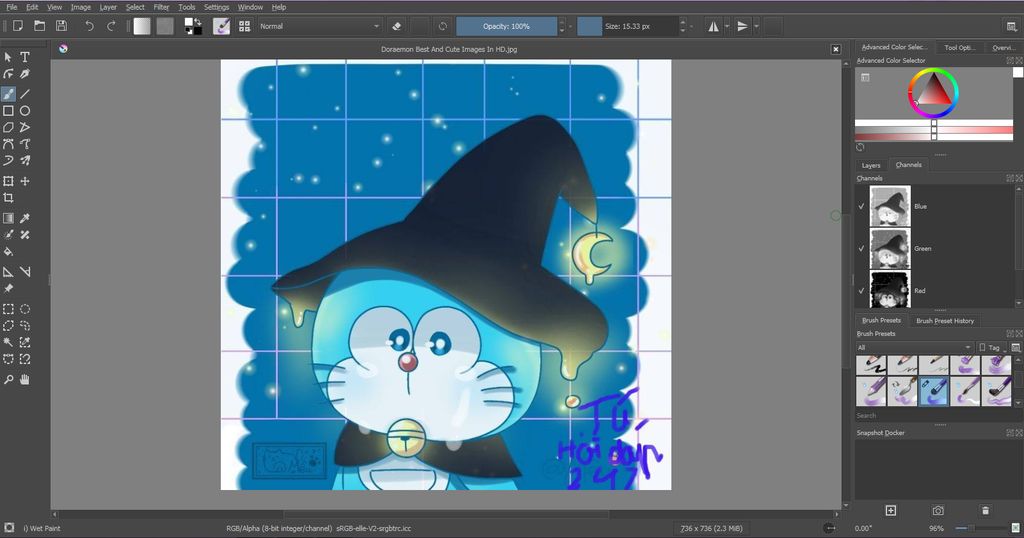Toggle Green channel visibility checkmark
The image size is (1024, 538).
(x=861, y=249)
